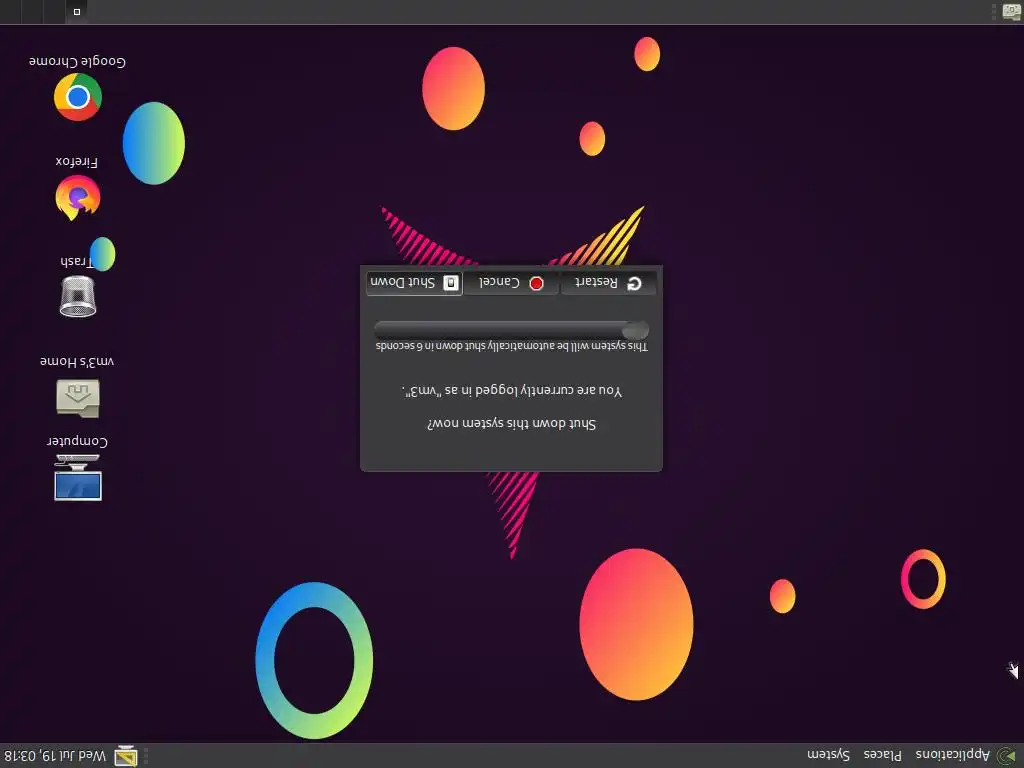This screenshot has width=1024, height=768.
Task: Click the Wed Jul 19 clock
Action: [54, 756]
